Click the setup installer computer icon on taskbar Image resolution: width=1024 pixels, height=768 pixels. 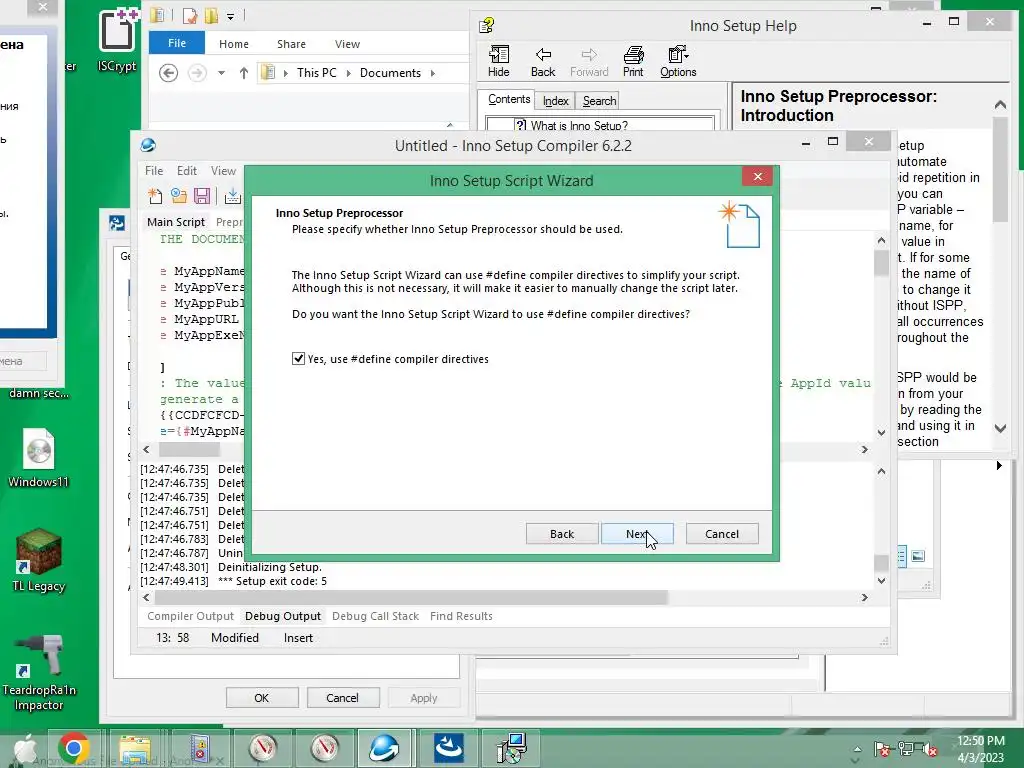point(510,748)
